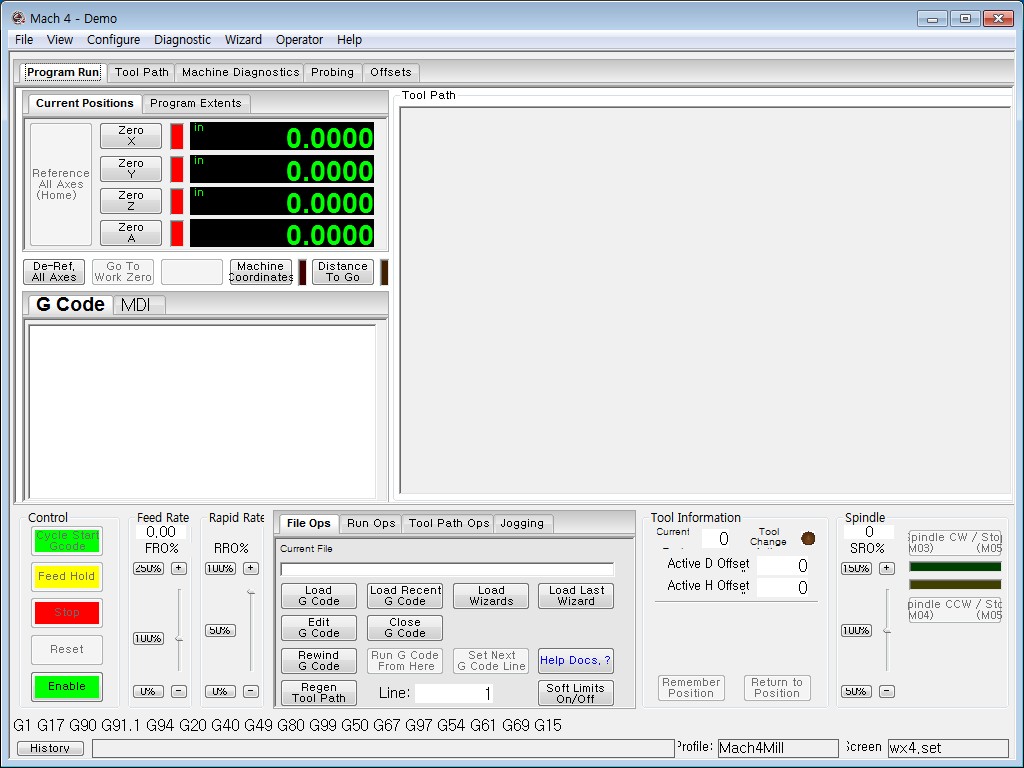This screenshot has width=1024, height=768.
Task: Click the yellow Feed Hold button
Action: tap(67, 577)
